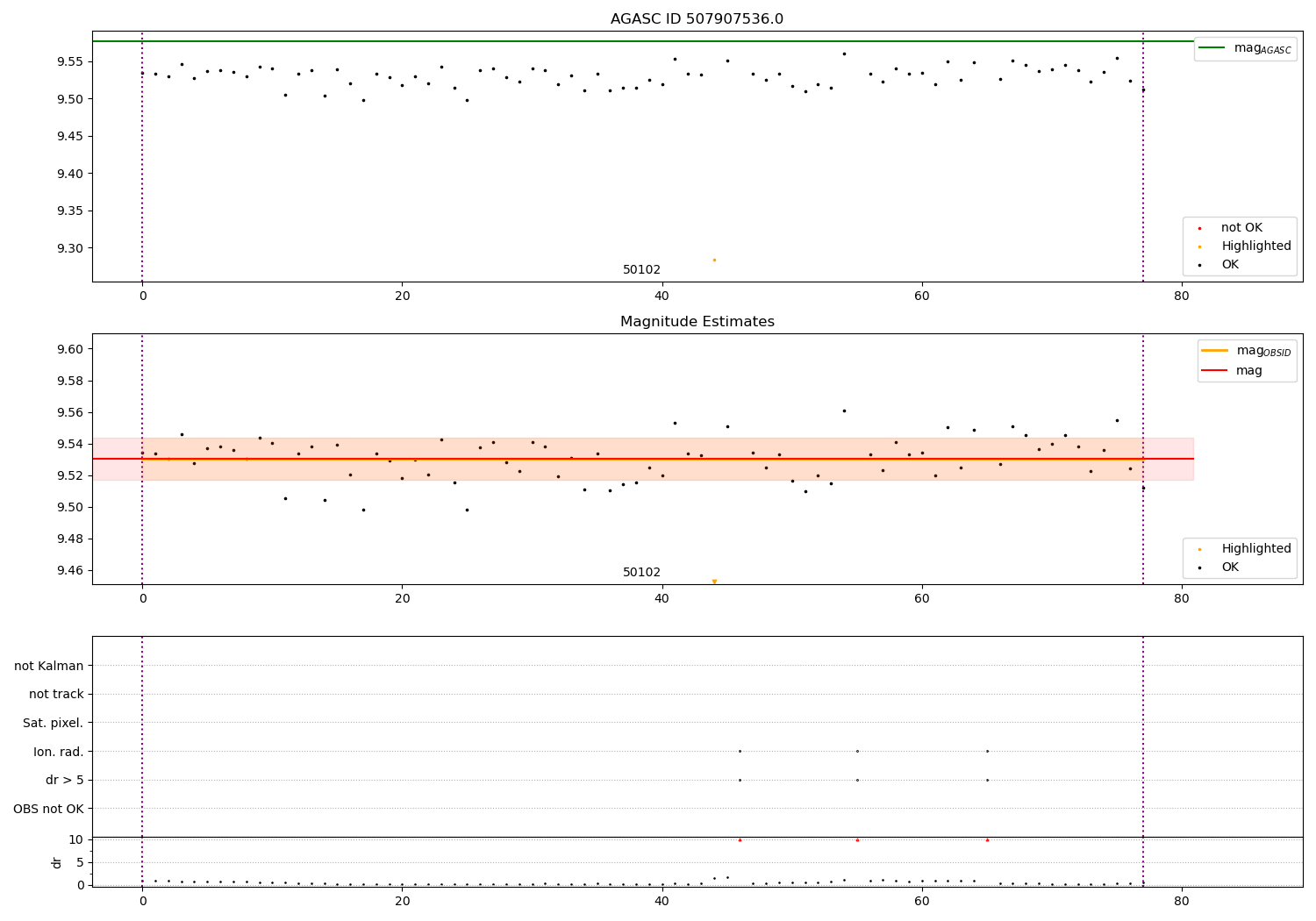Select the 'Magnitude Estimates' plot title
The width and height of the screenshot is (1316, 921).
pos(697,322)
